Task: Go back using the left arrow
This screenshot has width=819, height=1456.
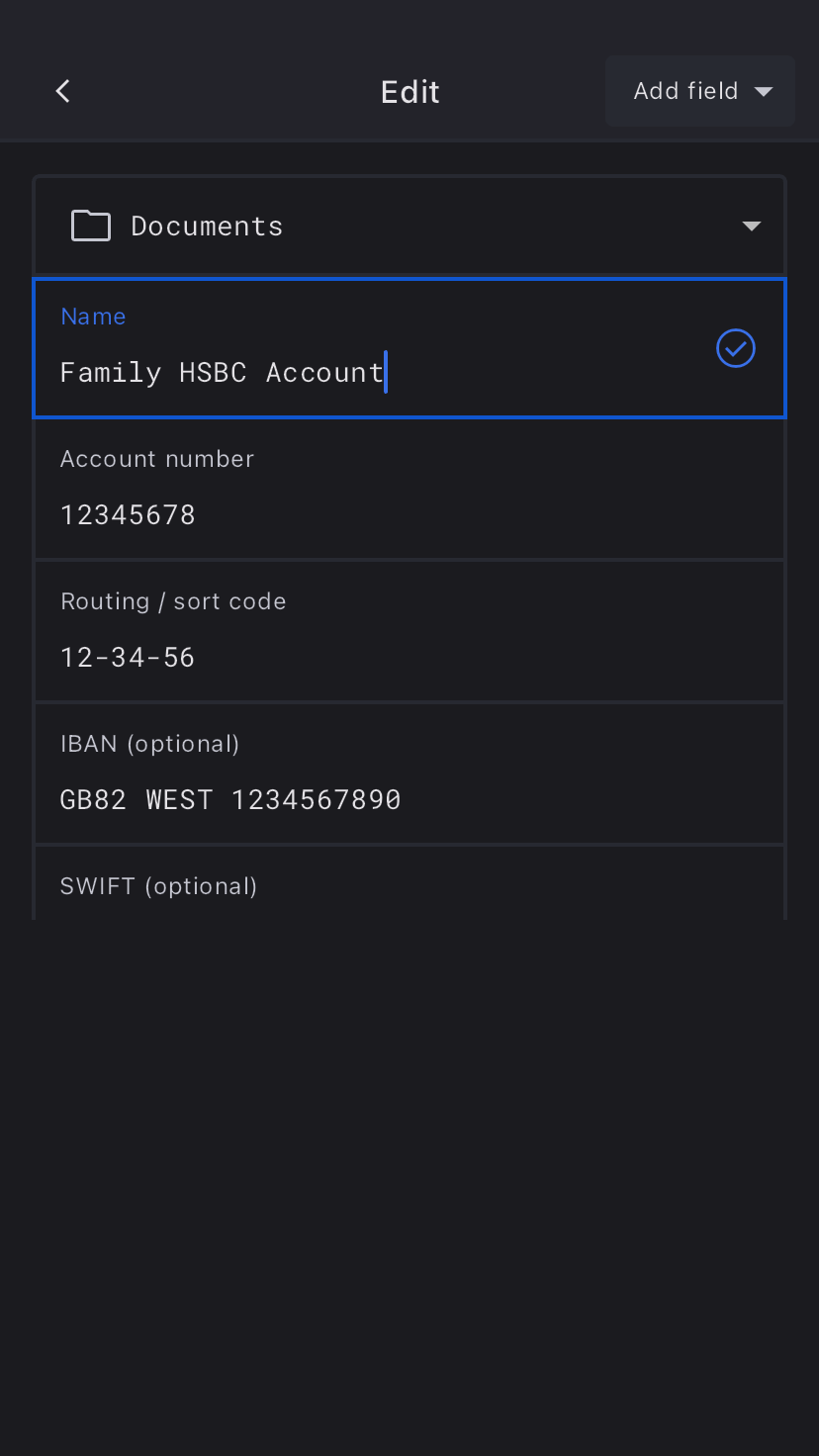Action: (63, 91)
